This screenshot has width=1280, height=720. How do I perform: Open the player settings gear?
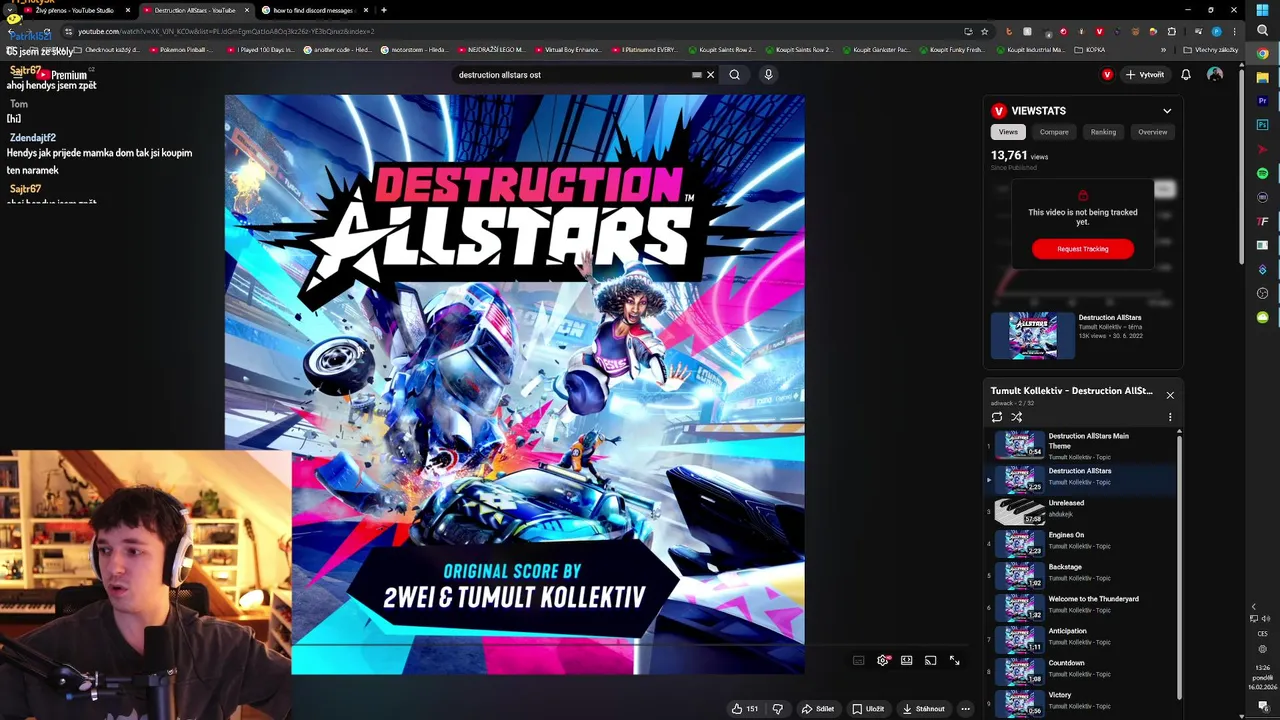click(x=883, y=661)
